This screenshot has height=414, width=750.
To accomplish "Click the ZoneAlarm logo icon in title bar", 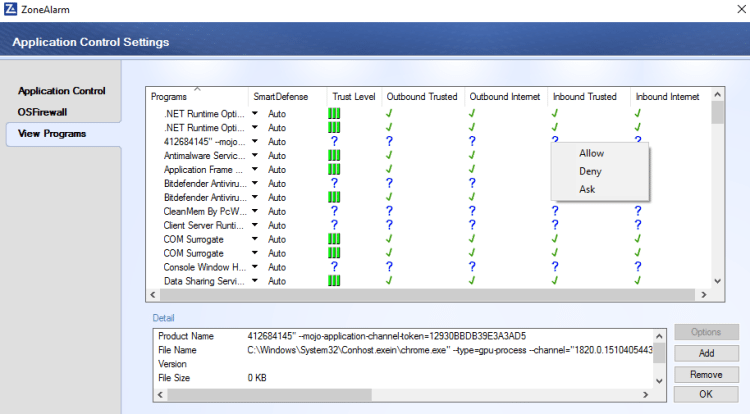I will 10,9.
